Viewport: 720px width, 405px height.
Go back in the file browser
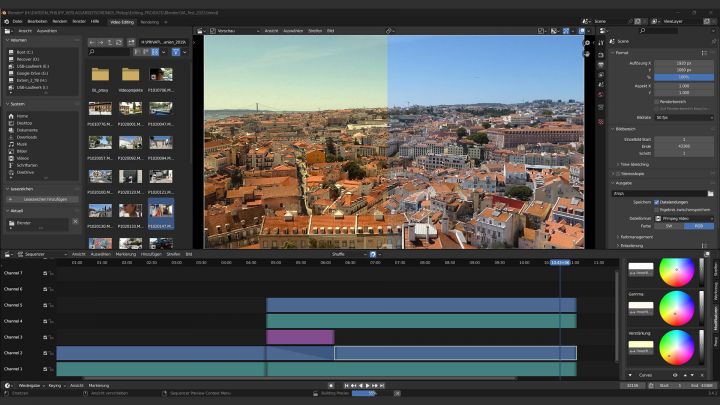(x=92, y=42)
